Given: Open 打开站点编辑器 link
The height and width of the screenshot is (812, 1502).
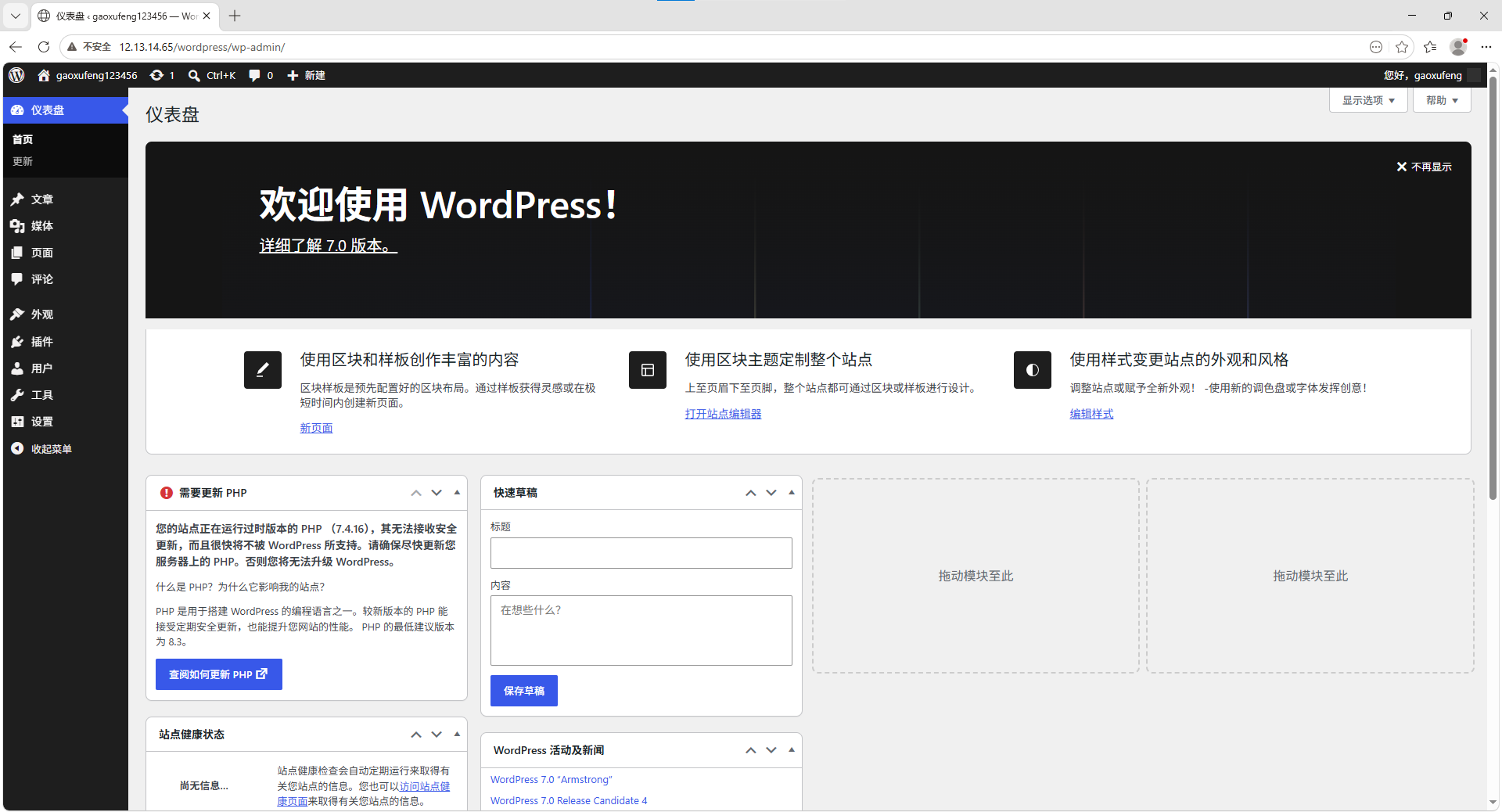Looking at the screenshot, I should (723, 414).
